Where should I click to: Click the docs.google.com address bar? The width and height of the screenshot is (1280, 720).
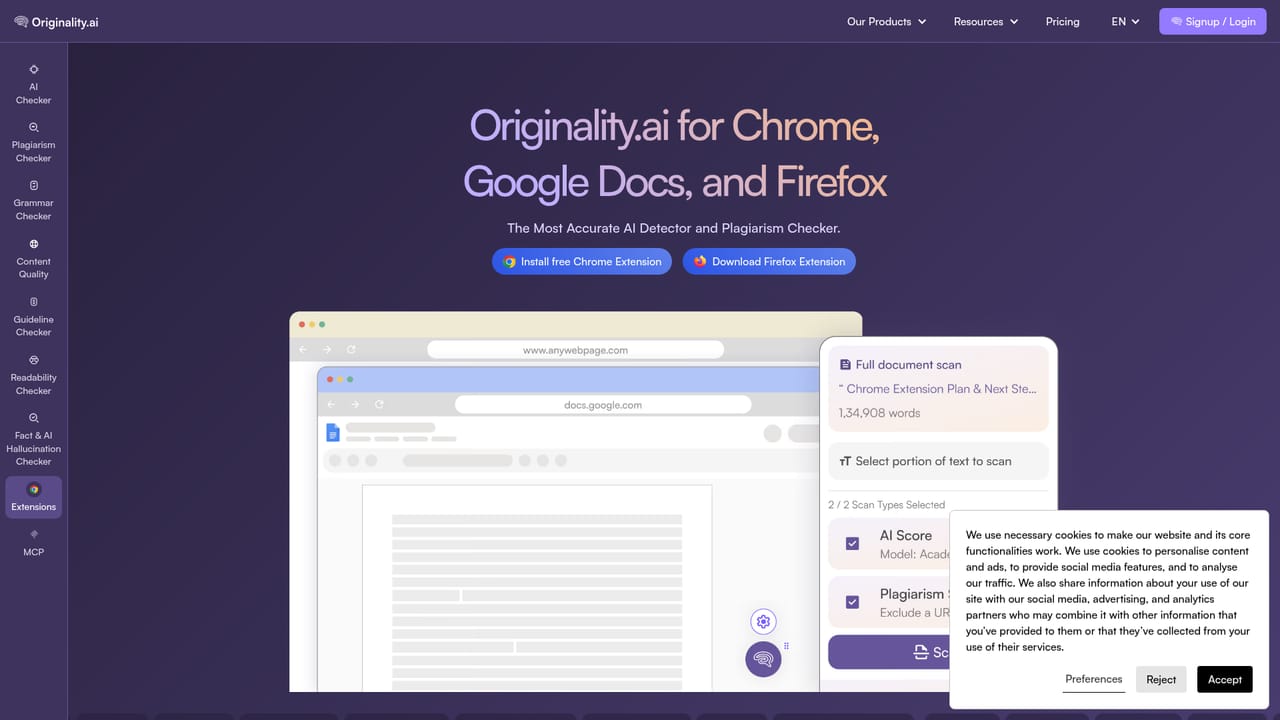[x=603, y=405]
